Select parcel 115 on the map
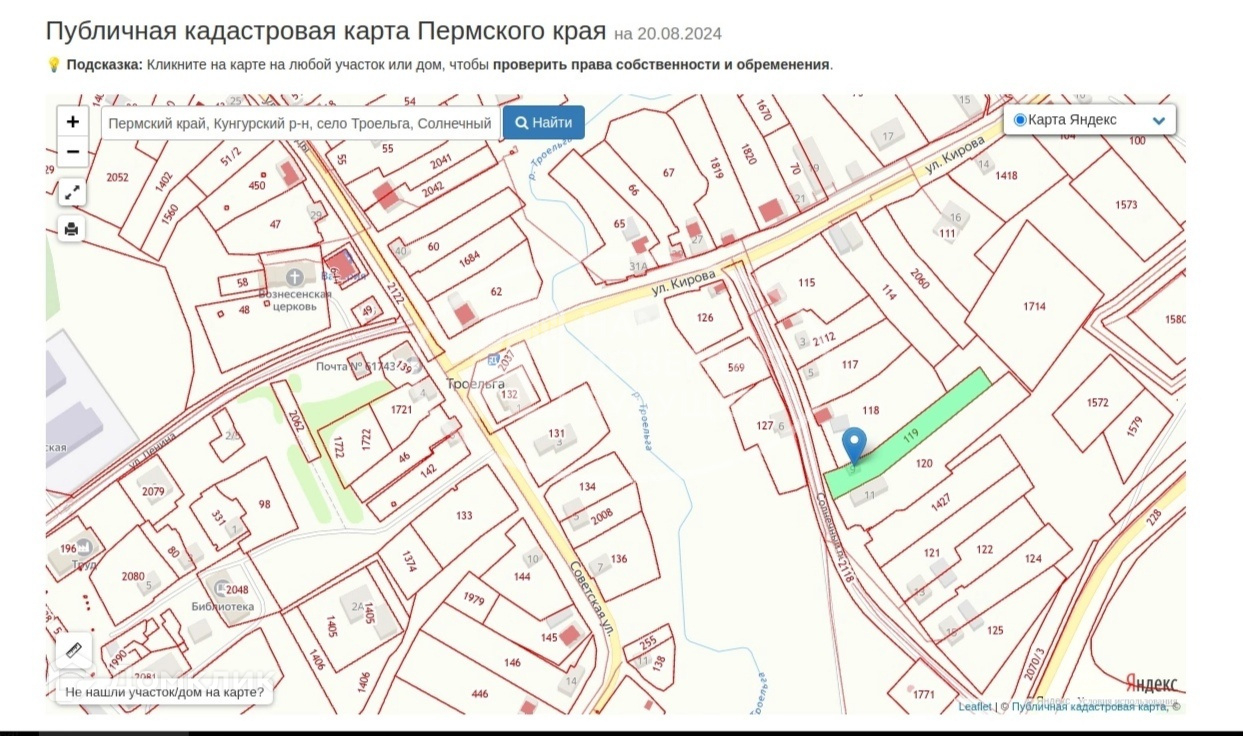 [807, 283]
